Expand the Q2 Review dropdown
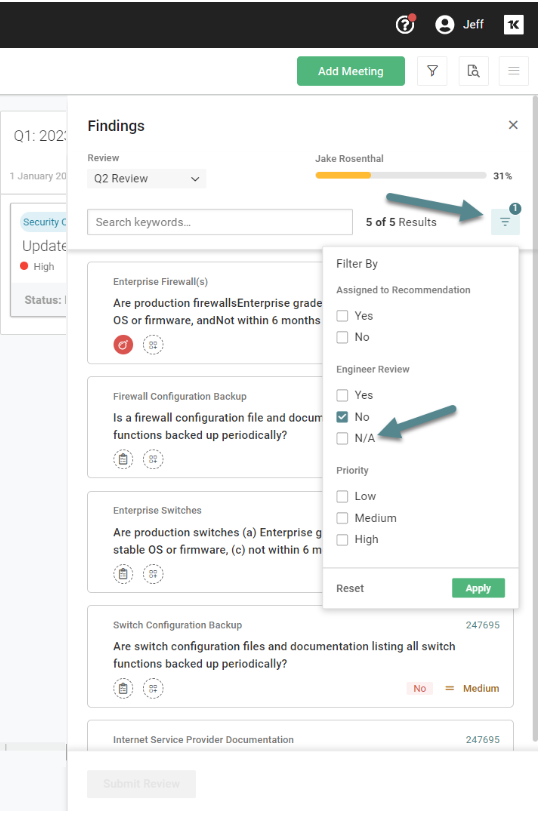The image size is (538, 817). (x=146, y=178)
